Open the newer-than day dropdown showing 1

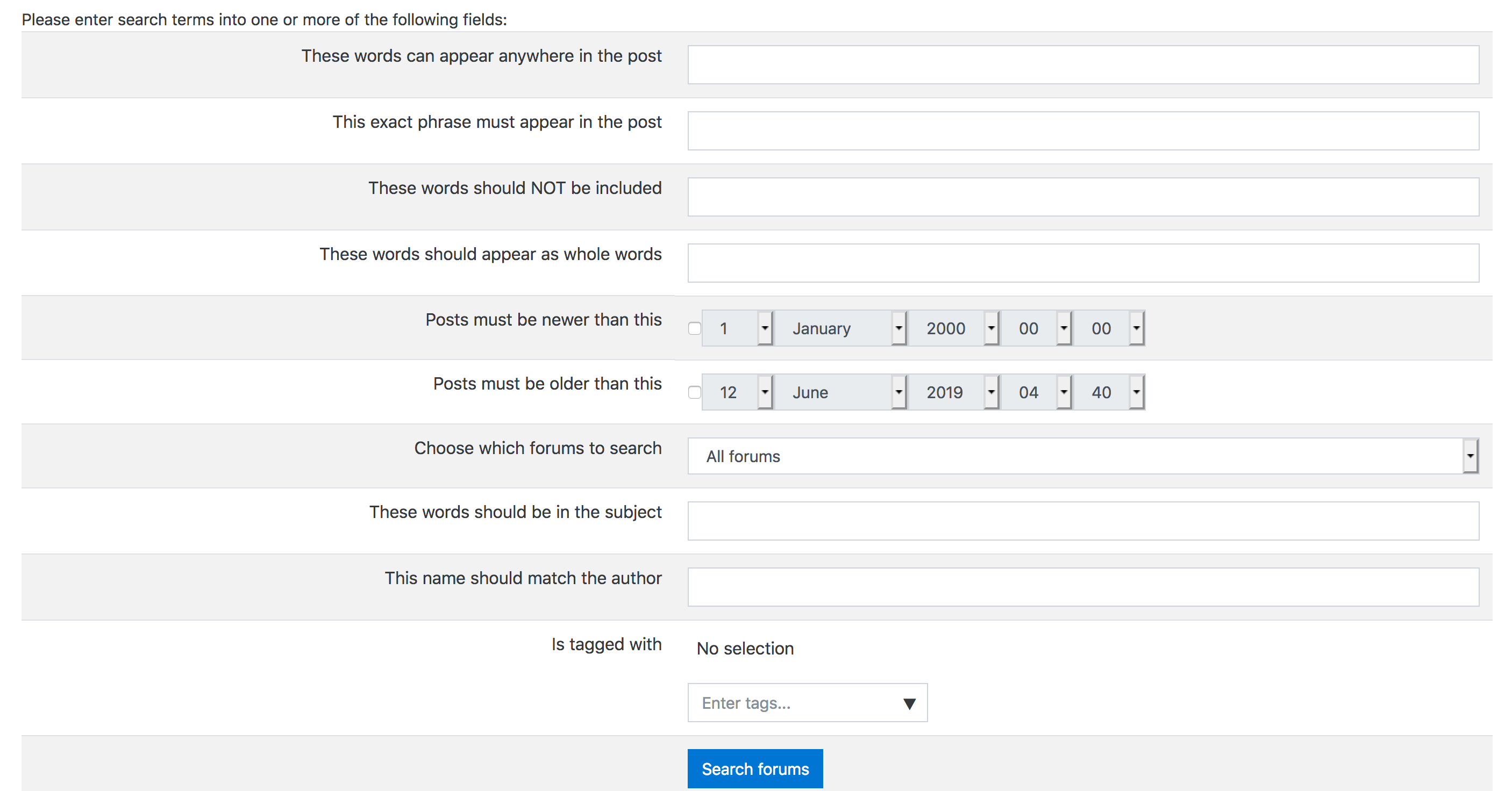(x=737, y=328)
